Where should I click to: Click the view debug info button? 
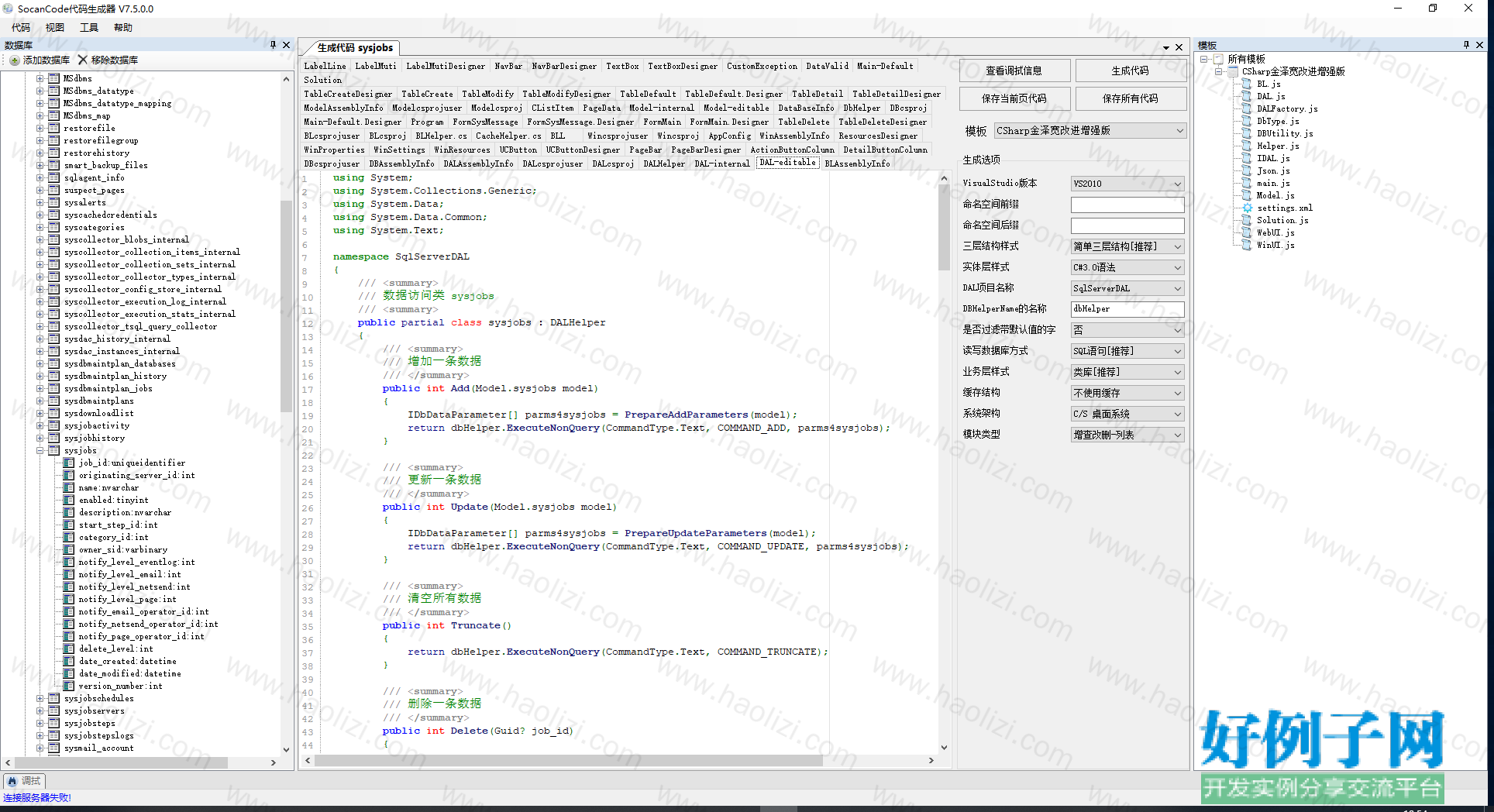1014,71
